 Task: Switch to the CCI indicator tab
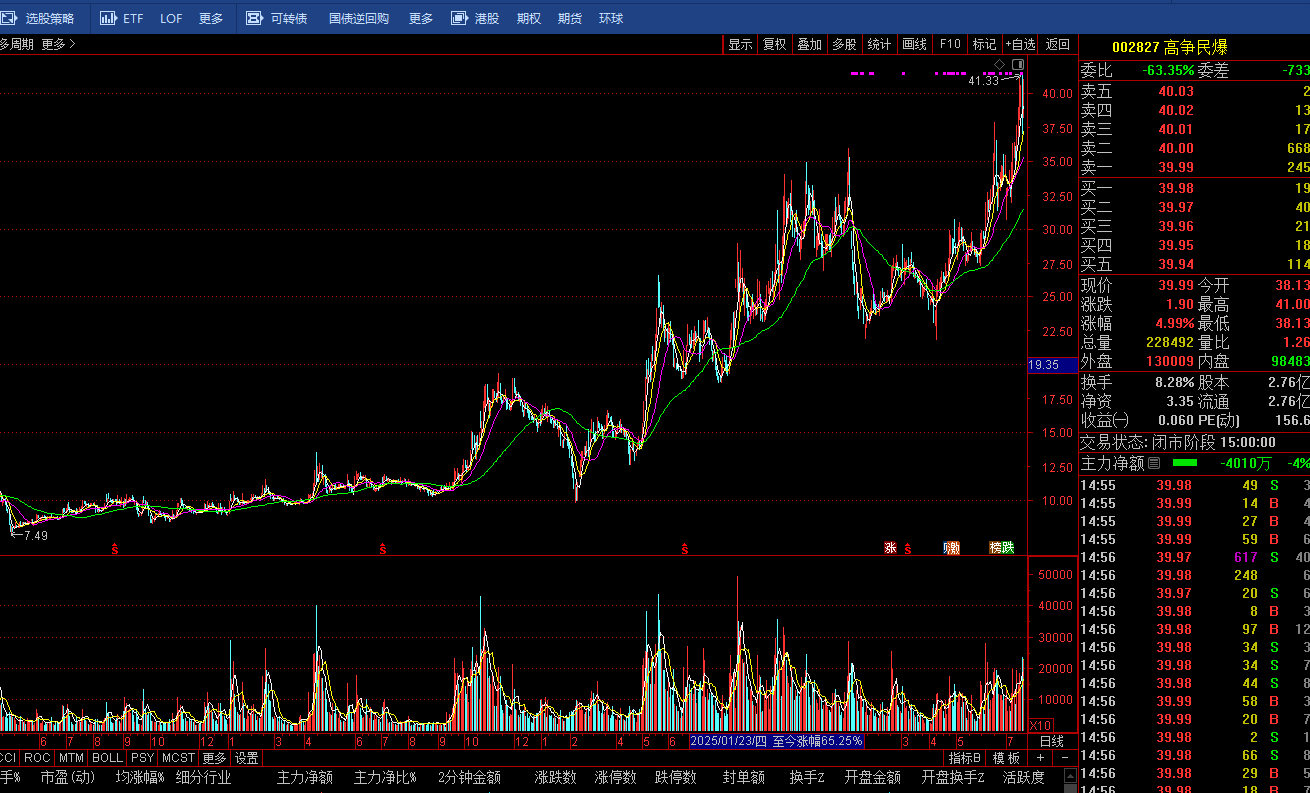pos(9,758)
